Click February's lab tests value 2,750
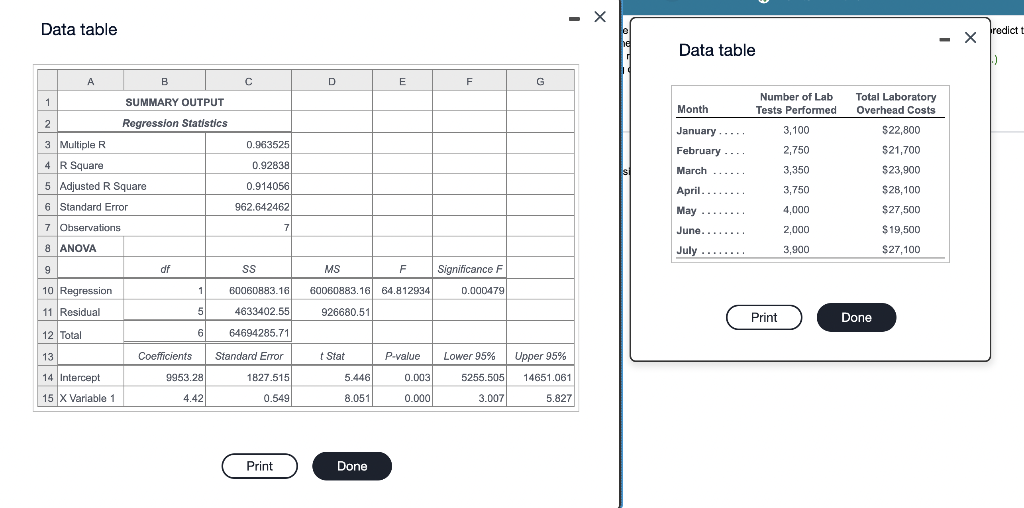 (x=796, y=150)
